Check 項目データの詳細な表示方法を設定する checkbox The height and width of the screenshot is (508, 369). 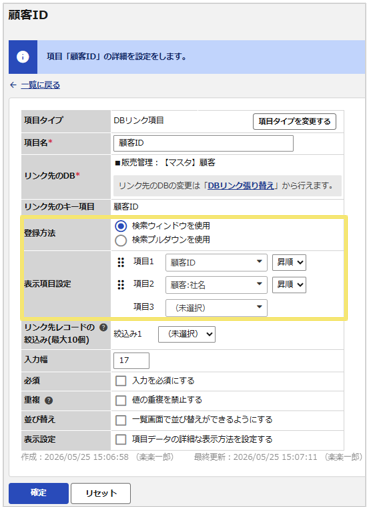pos(121,439)
